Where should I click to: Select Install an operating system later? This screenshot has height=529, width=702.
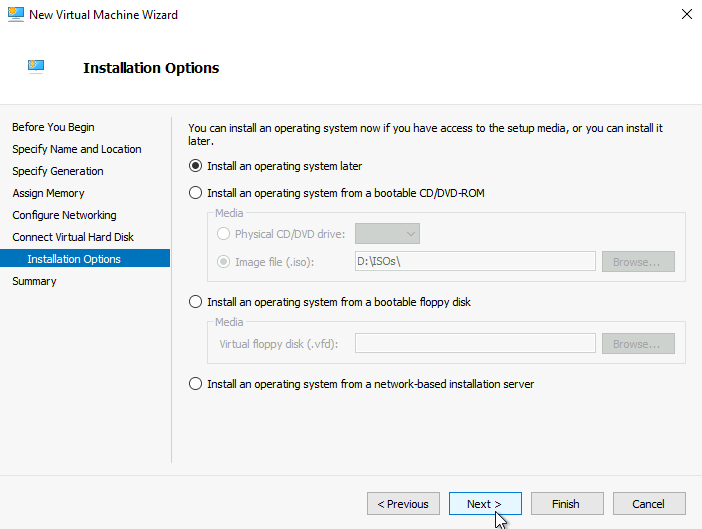(275, 166)
